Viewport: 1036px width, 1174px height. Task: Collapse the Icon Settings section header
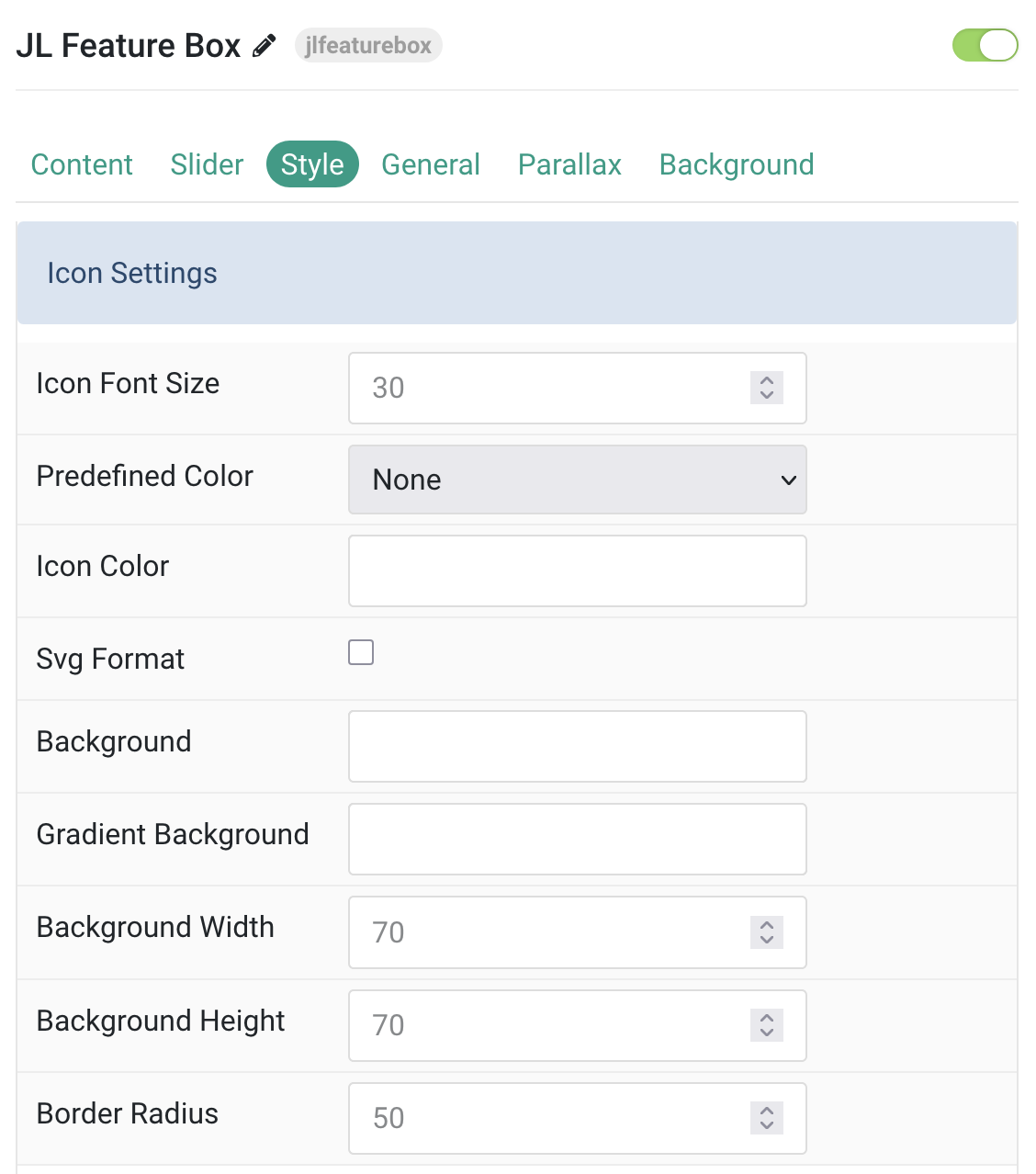pos(516,273)
